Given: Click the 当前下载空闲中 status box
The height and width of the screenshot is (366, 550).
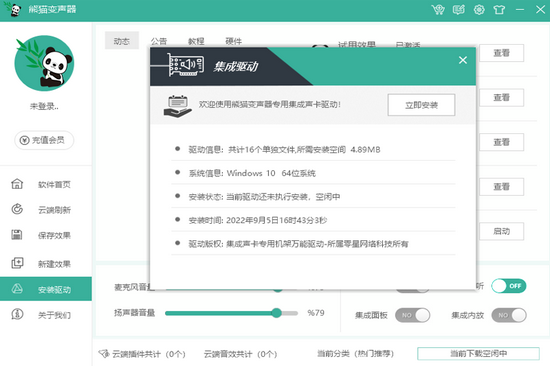Looking at the screenshot, I should [x=478, y=353].
